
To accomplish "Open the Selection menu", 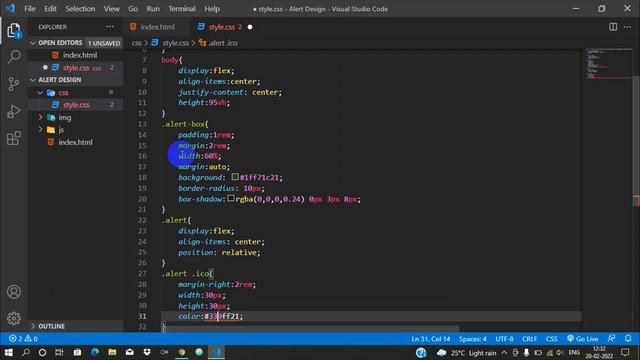I will pyautogui.click(x=80, y=9).
